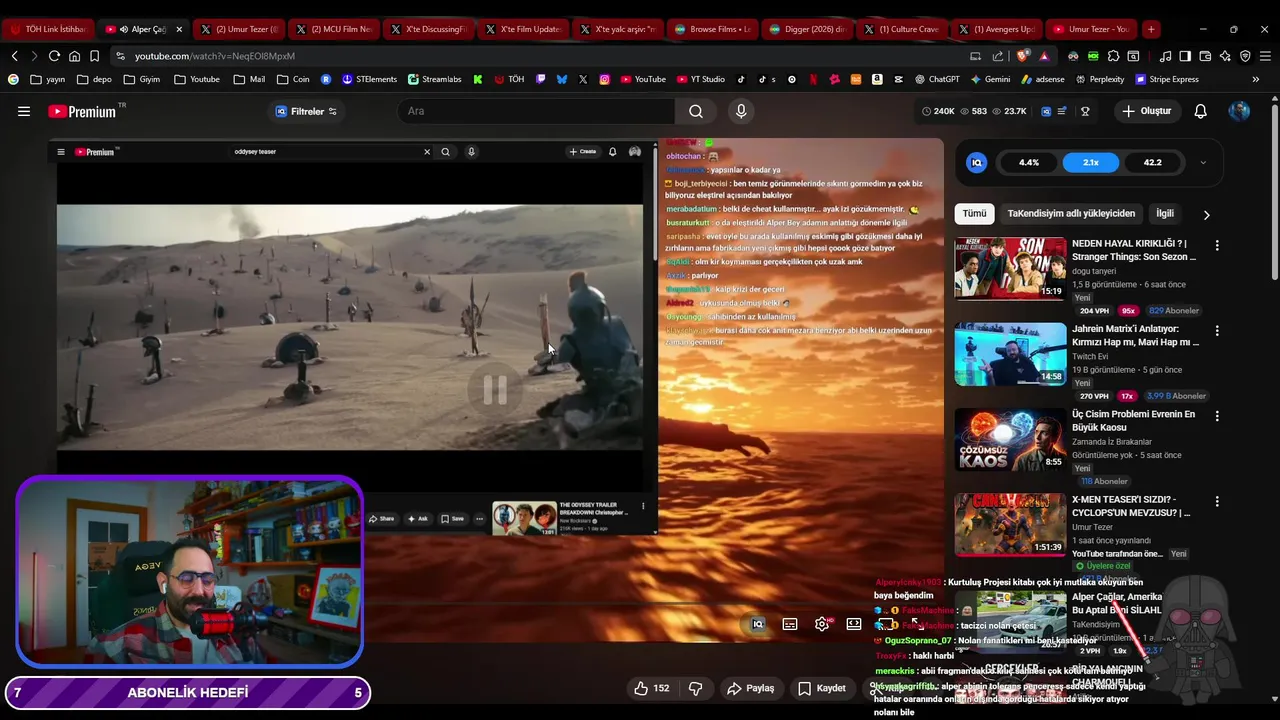Open the ChatGPT bookmark
The height and width of the screenshot is (720, 1280).
point(936,79)
